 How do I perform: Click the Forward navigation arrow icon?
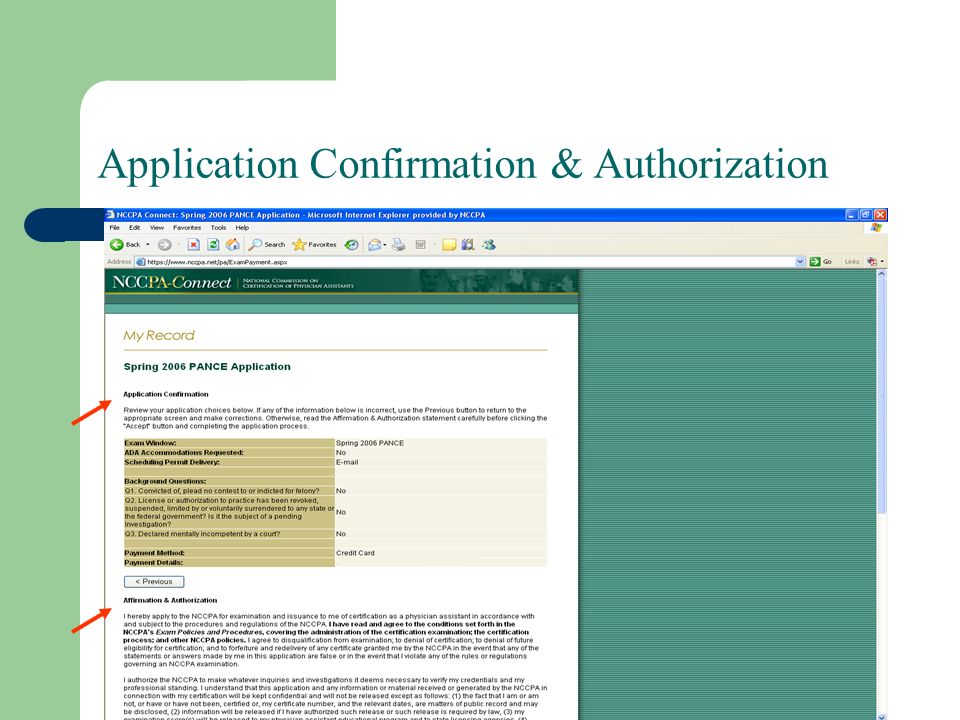(164, 245)
